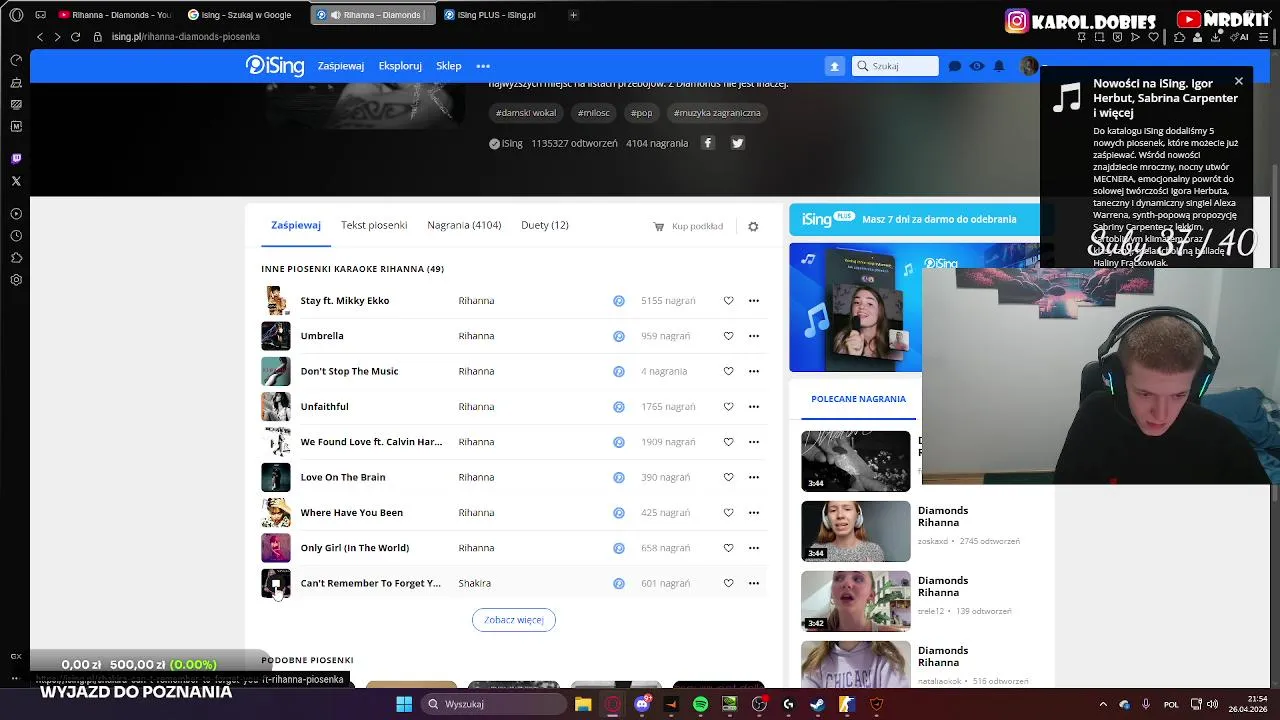Screen dimensions: 1280x720
Task: Expand options for Love On The Brain
Action: (x=754, y=477)
